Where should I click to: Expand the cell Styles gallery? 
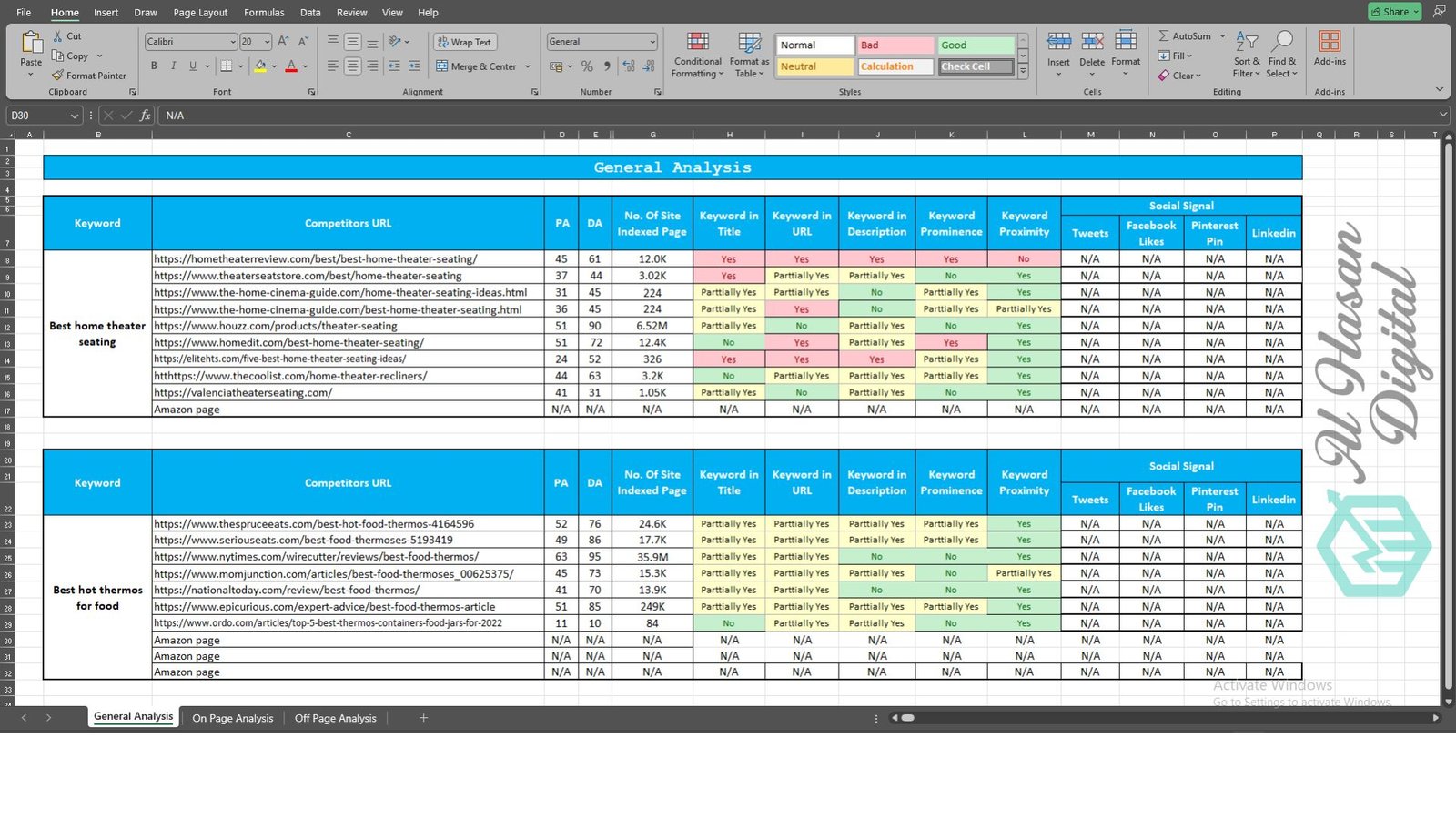coord(1023,71)
